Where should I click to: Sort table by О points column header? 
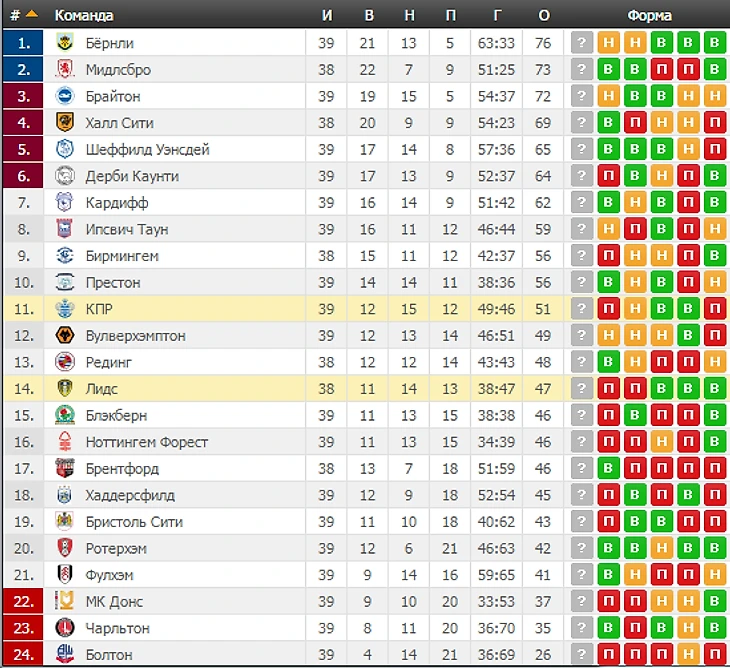544,15
